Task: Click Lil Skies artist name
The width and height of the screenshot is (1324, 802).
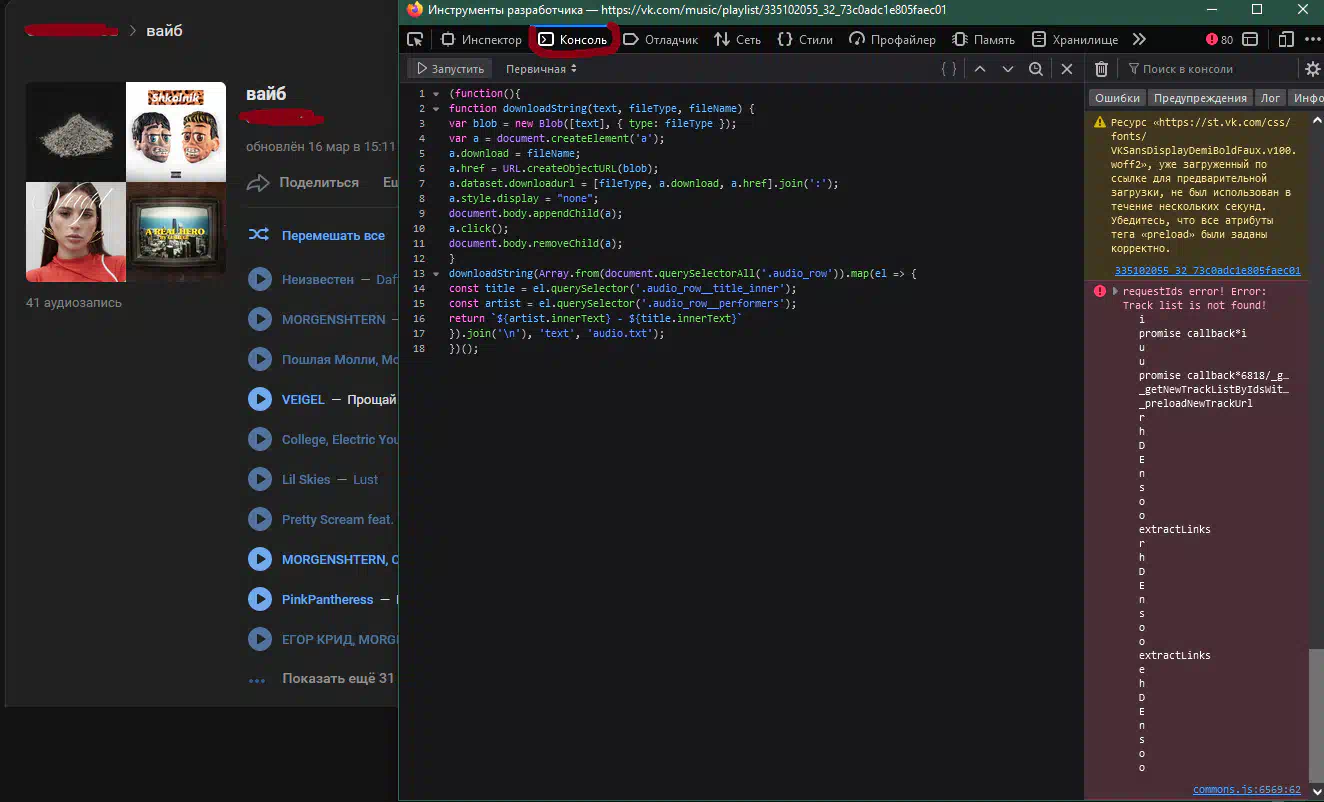Action: point(306,480)
